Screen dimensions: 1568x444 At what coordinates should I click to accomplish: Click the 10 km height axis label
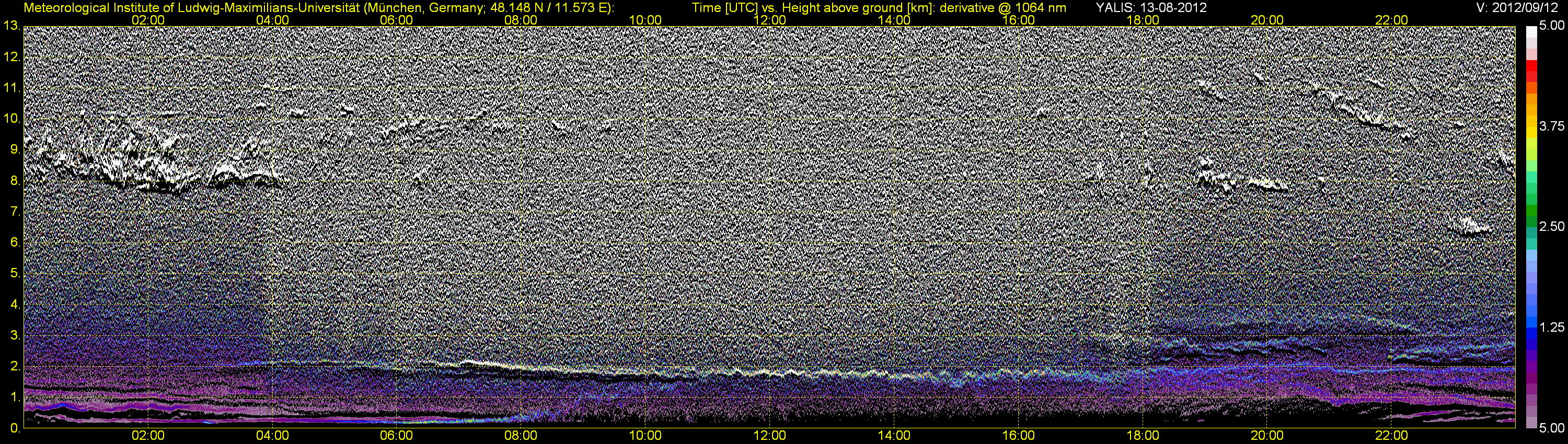tap(11, 119)
